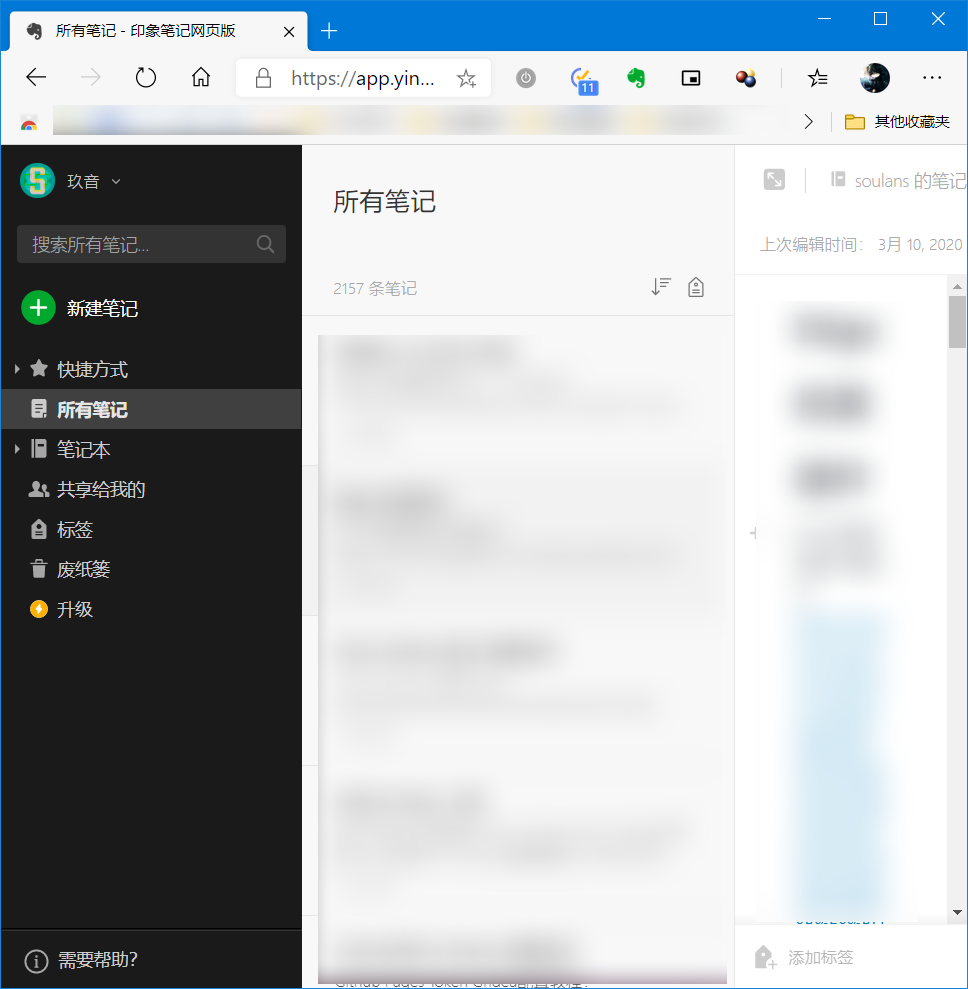Screen dimensions: 968x989
Task: Open 其他收藏夹 folder
Action: point(896,122)
